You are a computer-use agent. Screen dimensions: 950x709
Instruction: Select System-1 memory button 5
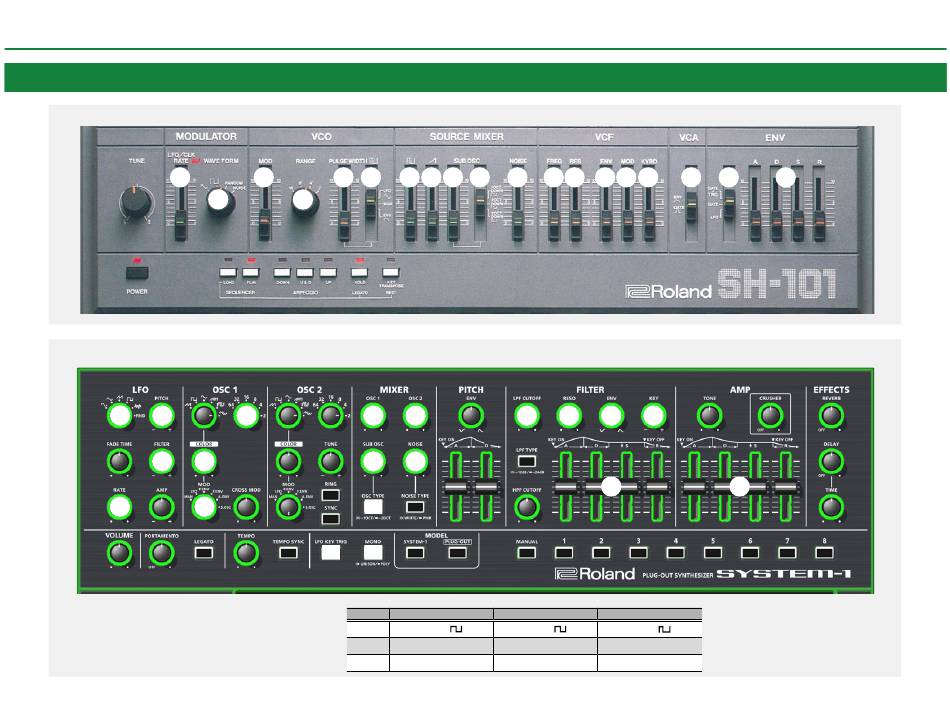712,553
